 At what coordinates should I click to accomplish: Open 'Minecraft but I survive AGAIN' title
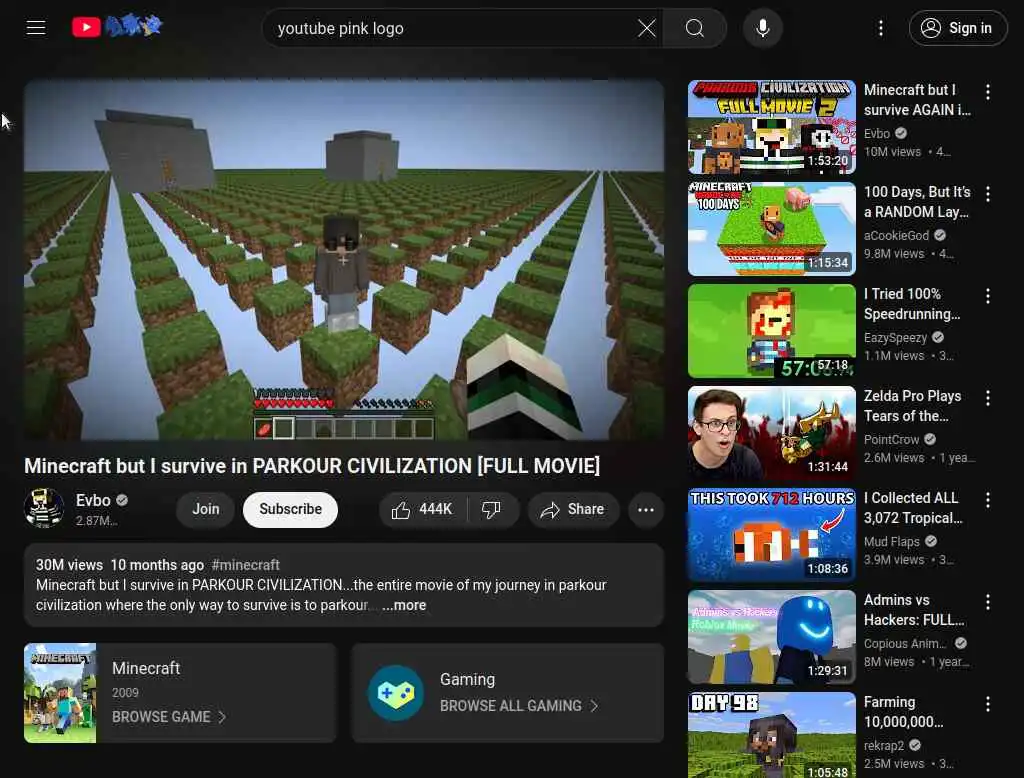(x=917, y=100)
